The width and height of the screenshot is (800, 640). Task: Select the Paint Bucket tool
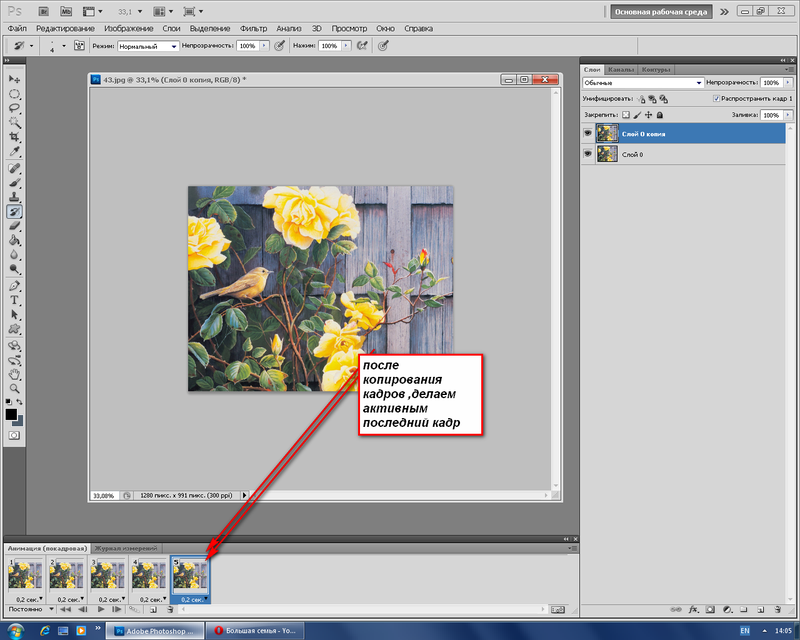(x=14, y=240)
